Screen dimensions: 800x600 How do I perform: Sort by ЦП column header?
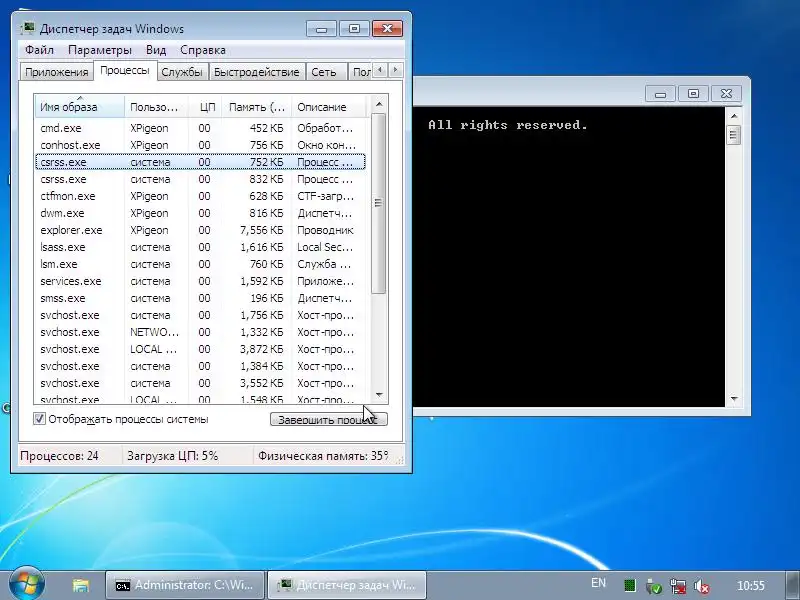(x=207, y=107)
